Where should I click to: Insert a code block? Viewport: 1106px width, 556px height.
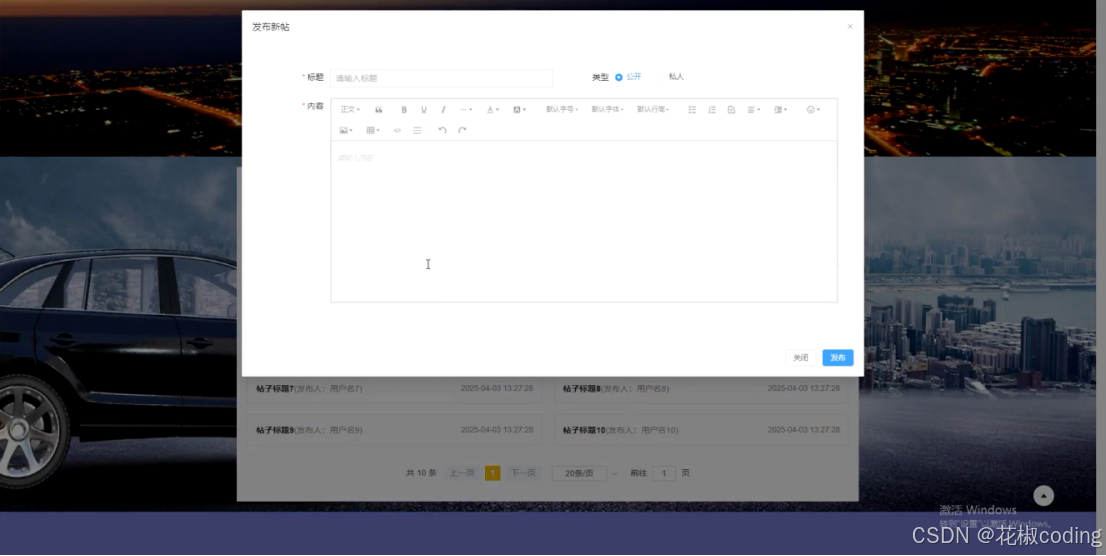point(397,130)
